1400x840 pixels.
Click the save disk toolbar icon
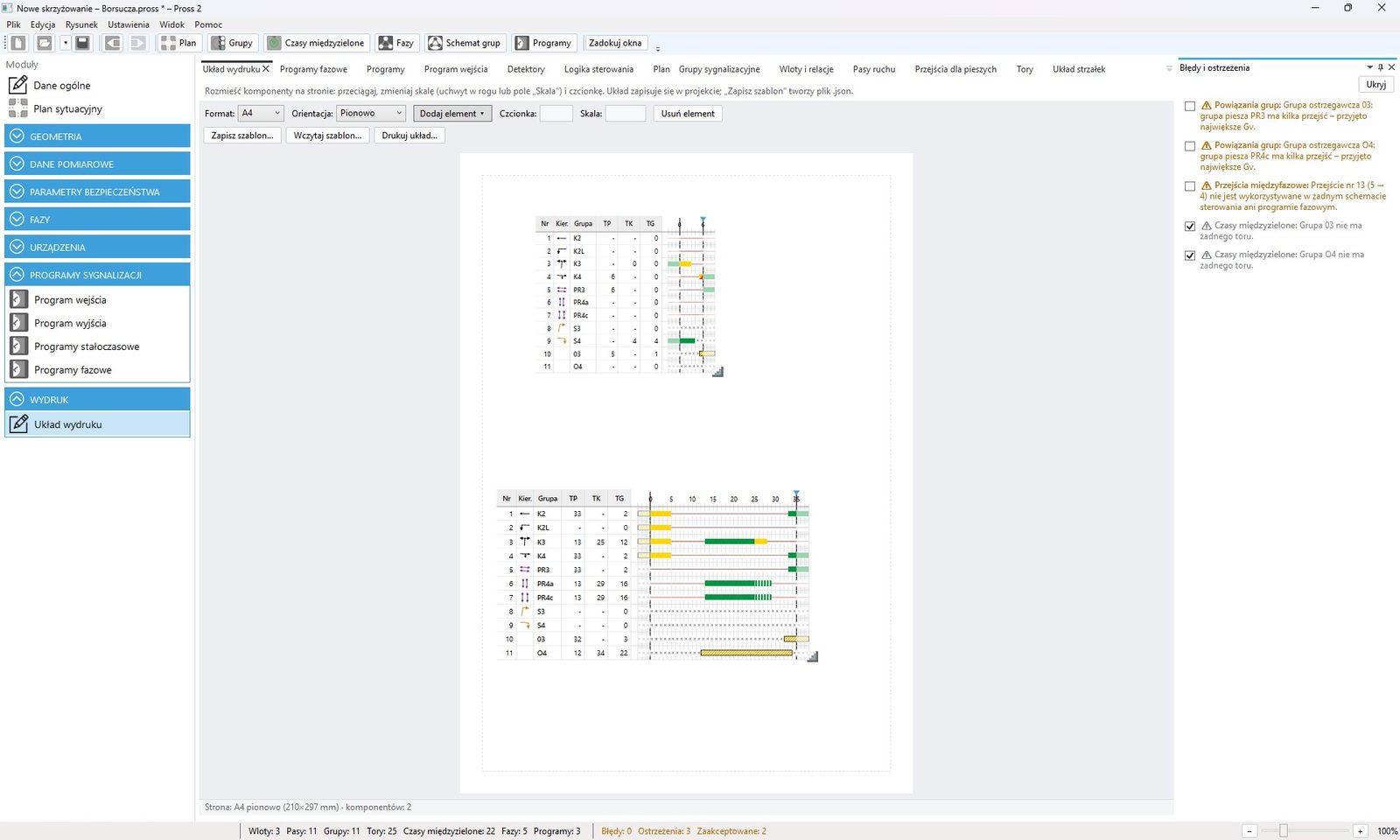82,43
